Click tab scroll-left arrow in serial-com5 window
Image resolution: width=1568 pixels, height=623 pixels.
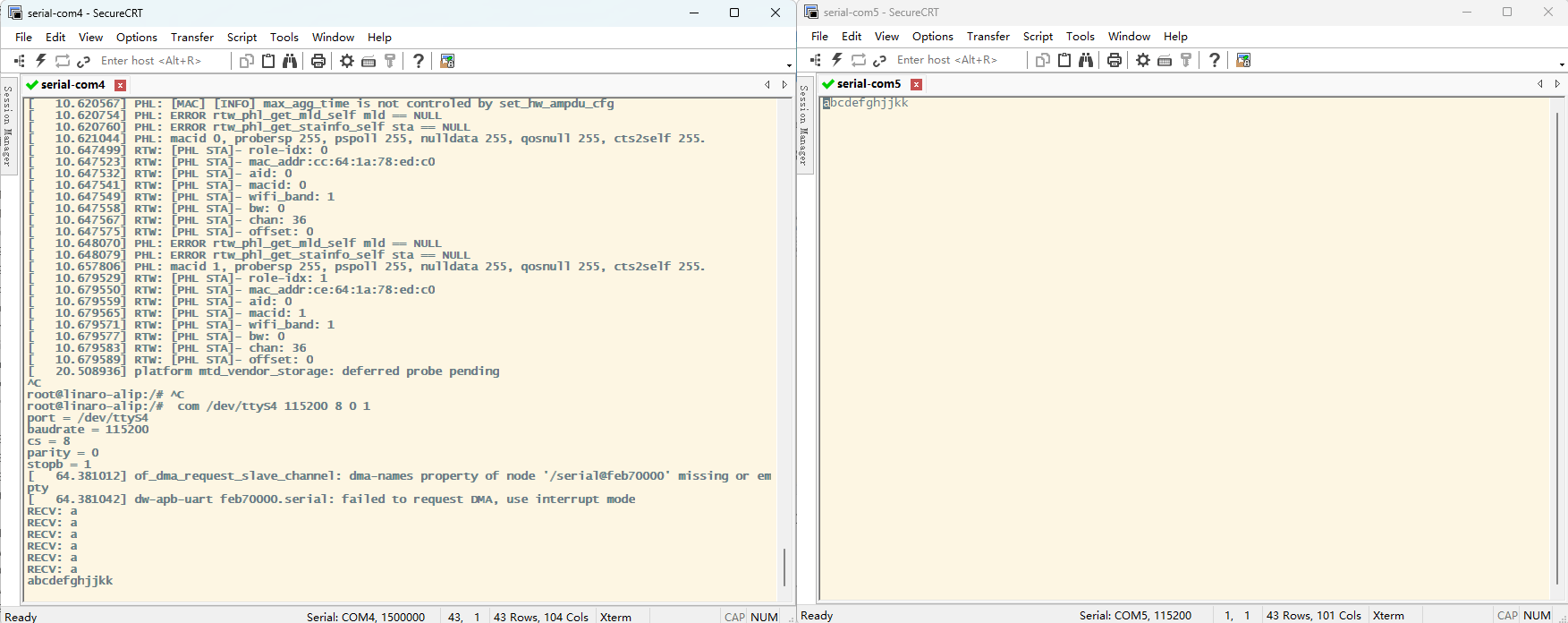click(1540, 84)
